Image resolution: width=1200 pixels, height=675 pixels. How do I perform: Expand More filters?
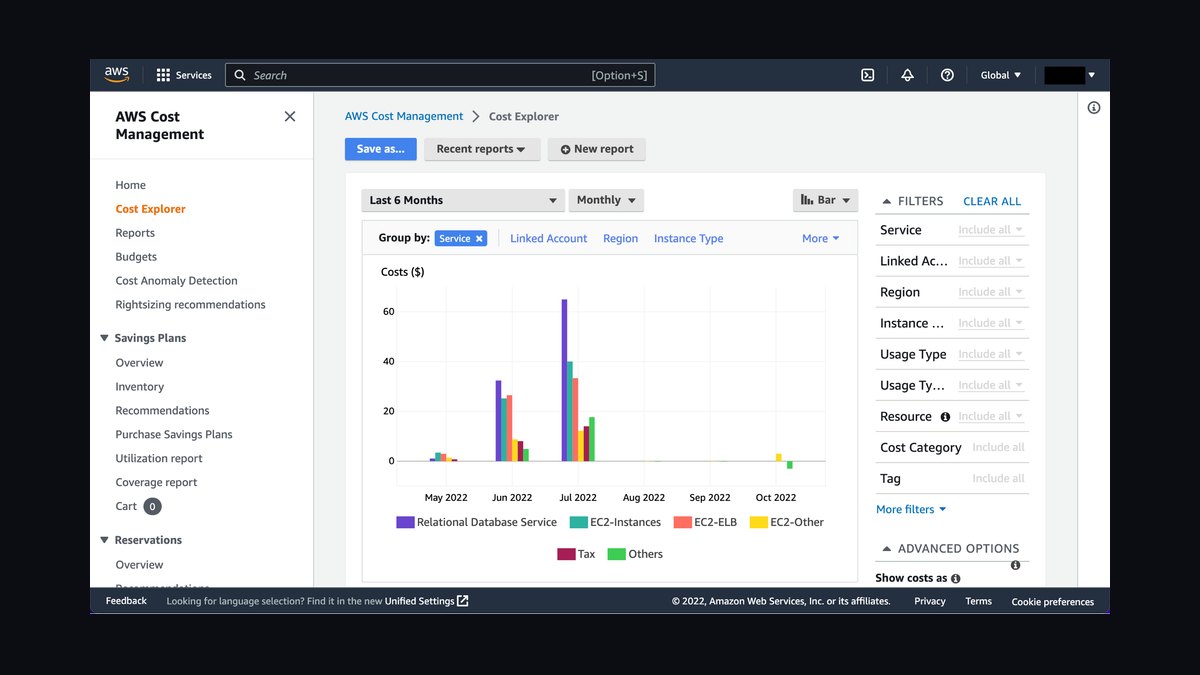(910, 509)
